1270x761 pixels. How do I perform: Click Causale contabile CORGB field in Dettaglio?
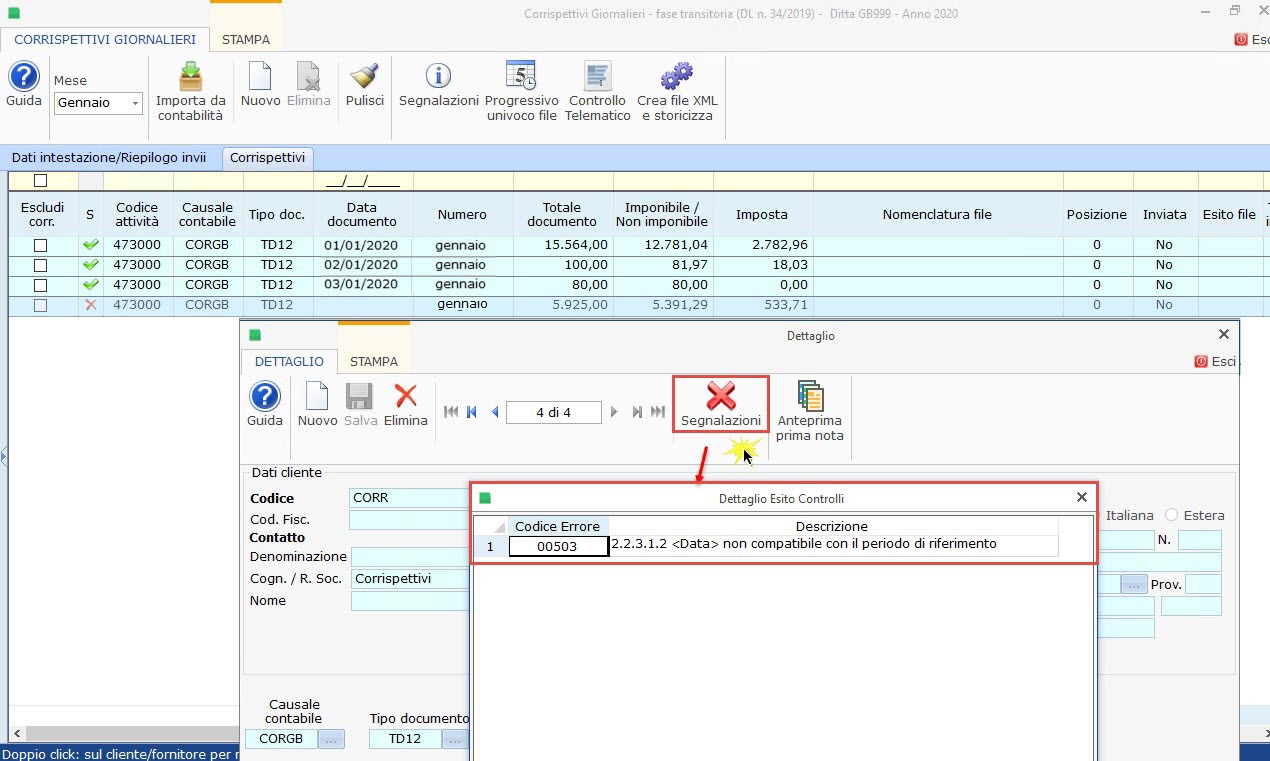(281, 739)
